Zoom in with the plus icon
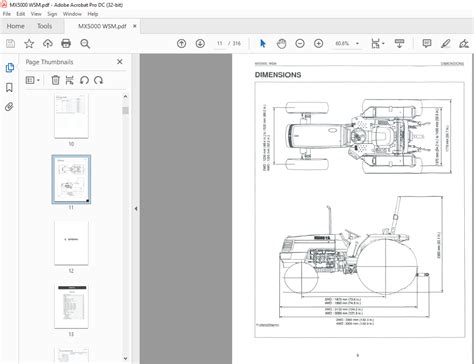The image size is (474, 364). (319, 43)
